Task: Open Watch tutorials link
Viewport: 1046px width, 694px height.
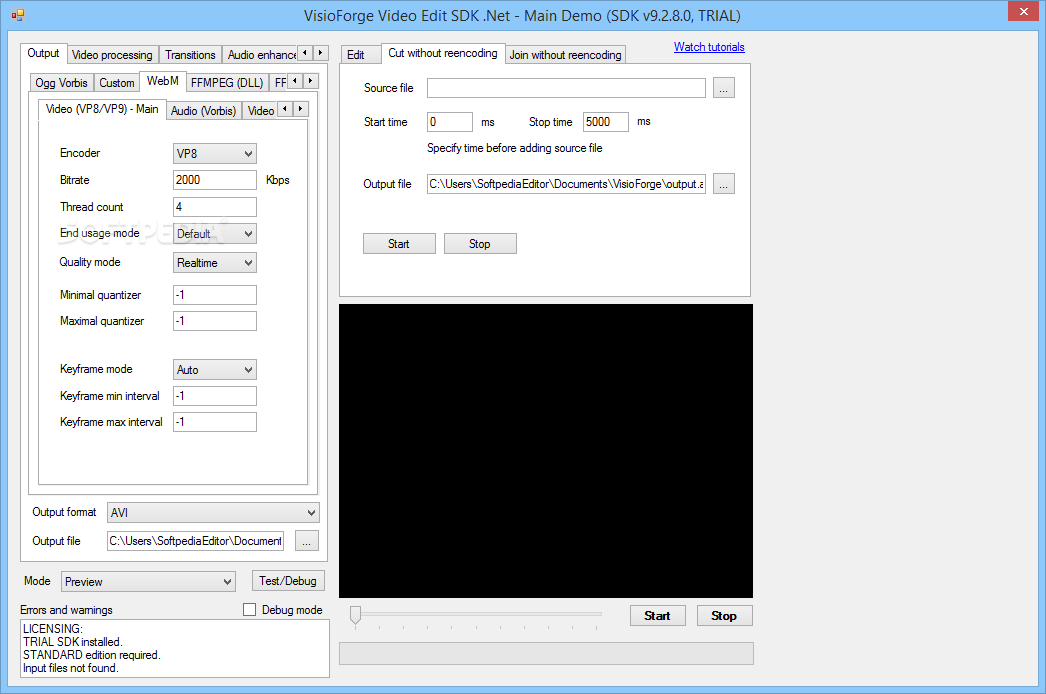Action: 709,47
